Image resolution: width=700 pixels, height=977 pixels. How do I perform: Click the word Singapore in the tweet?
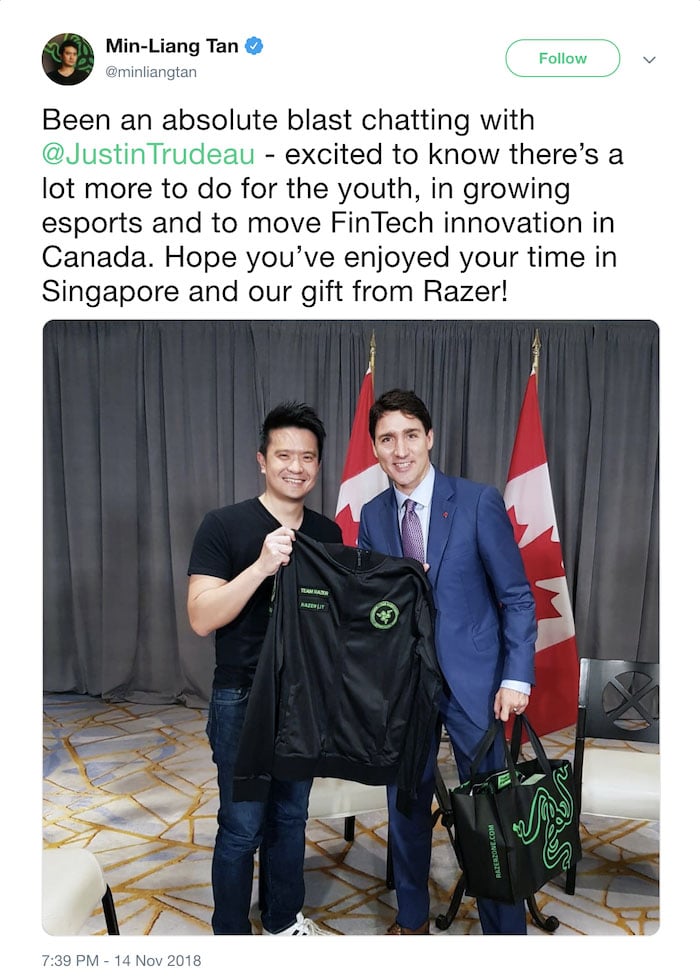point(110,291)
